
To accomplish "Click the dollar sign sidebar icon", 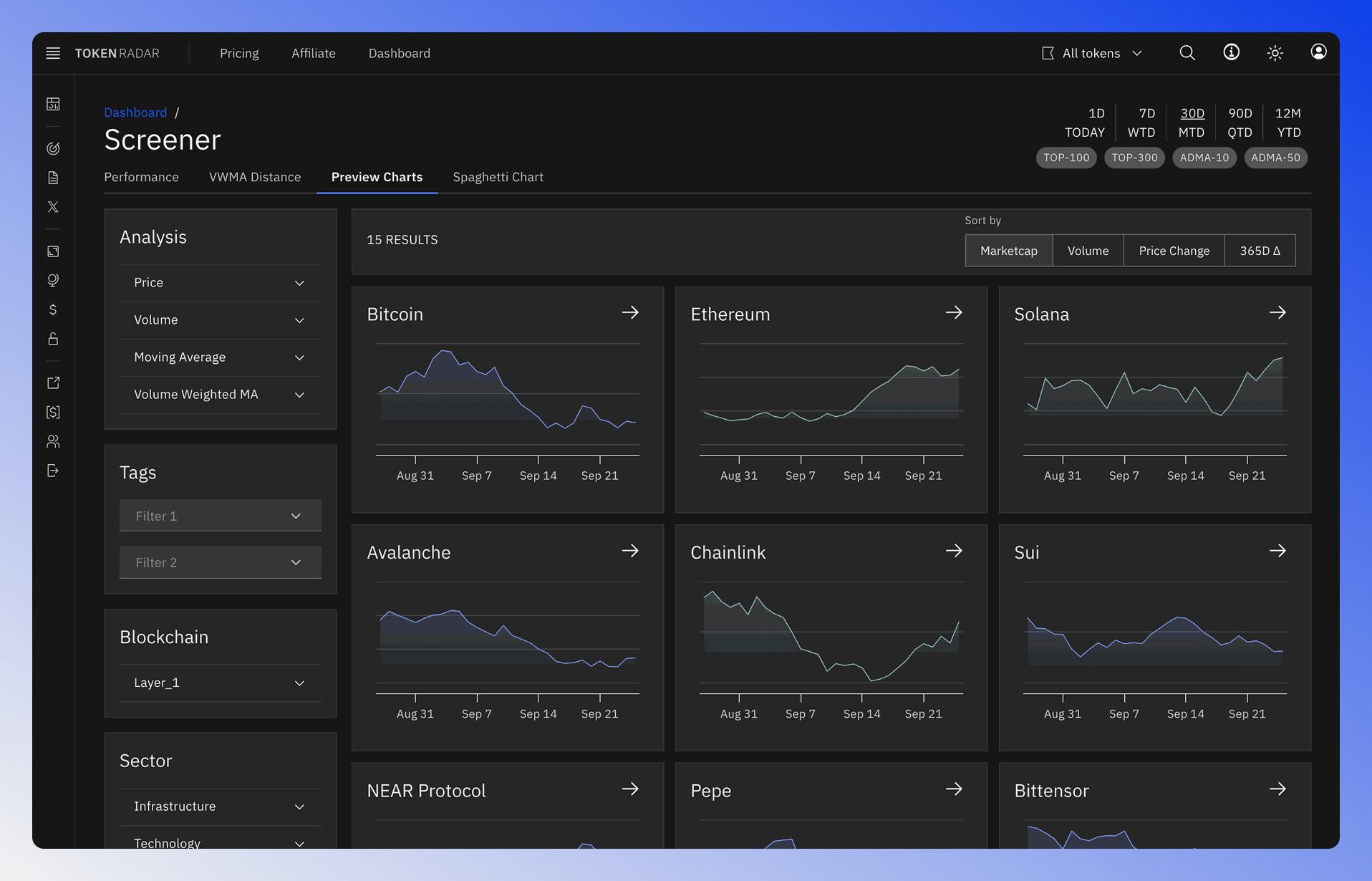I will (53, 309).
